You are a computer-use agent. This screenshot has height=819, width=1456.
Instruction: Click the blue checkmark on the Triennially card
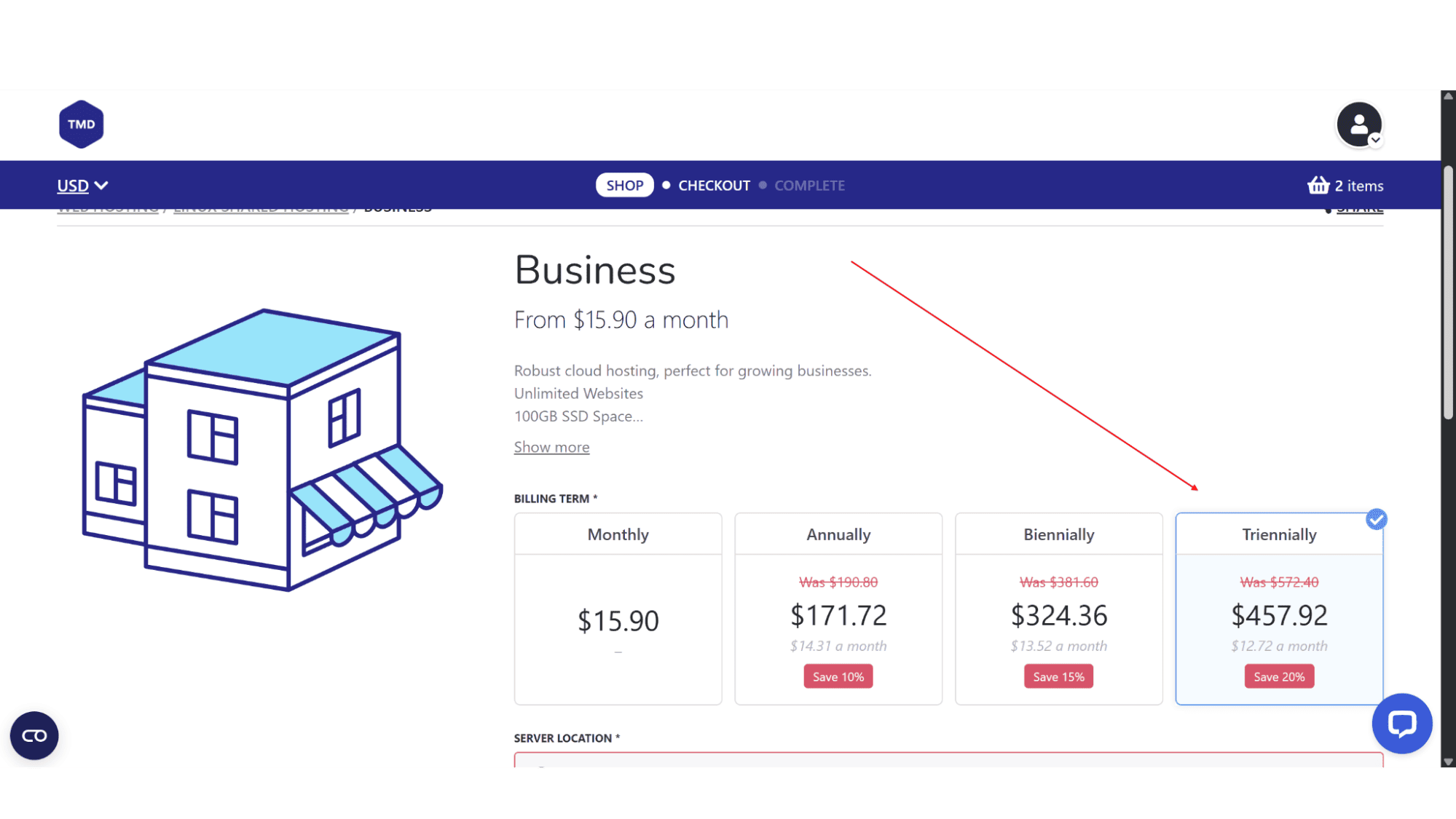1376,519
